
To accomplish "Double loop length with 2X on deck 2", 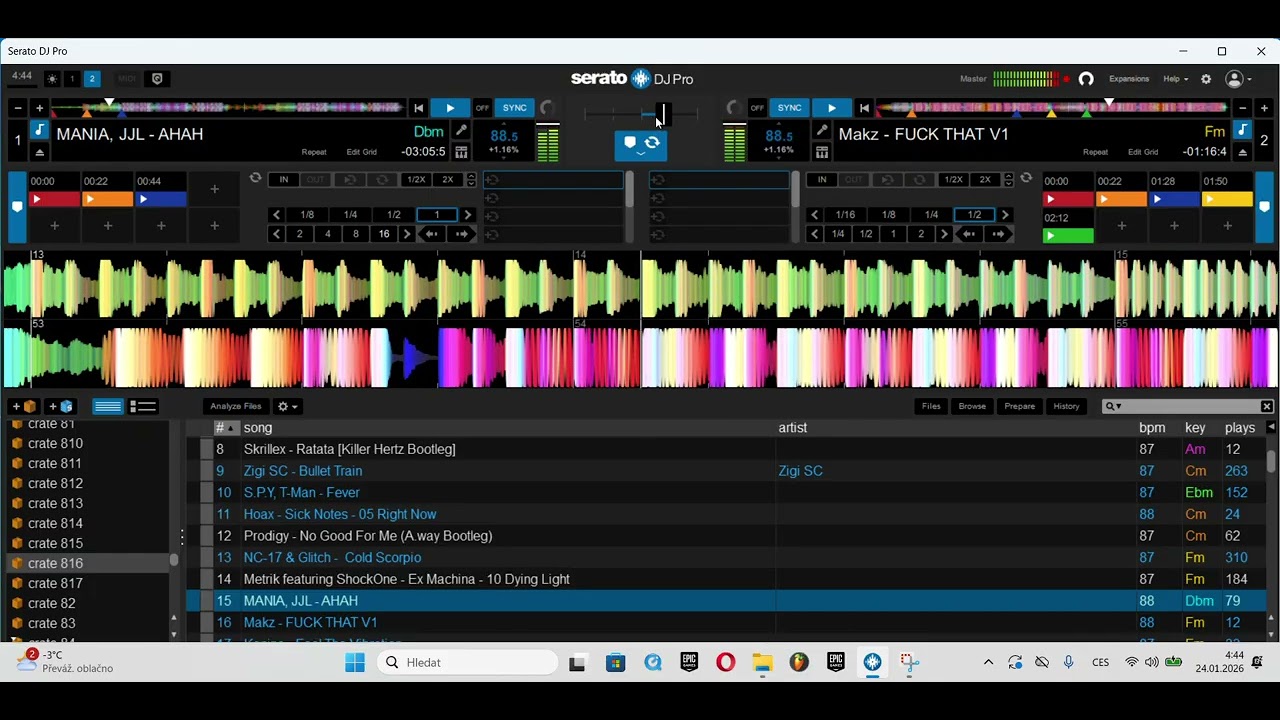I will click(985, 180).
